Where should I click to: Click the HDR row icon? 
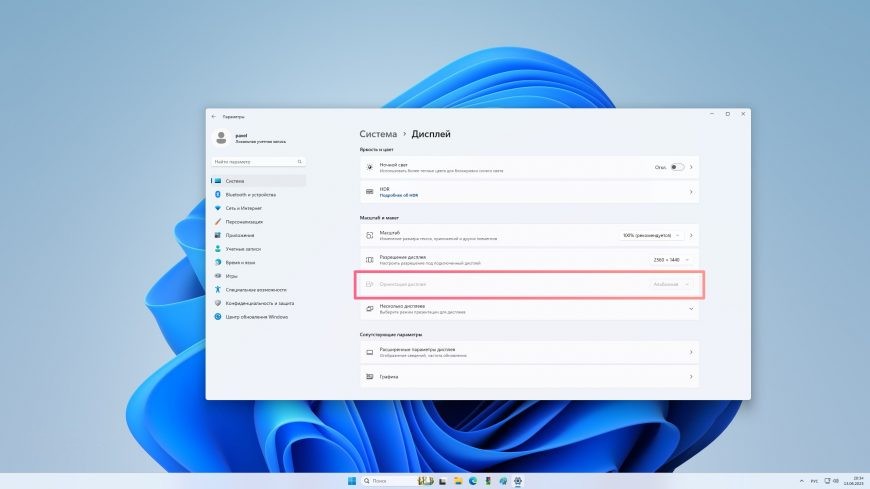(x=370, y=192)
